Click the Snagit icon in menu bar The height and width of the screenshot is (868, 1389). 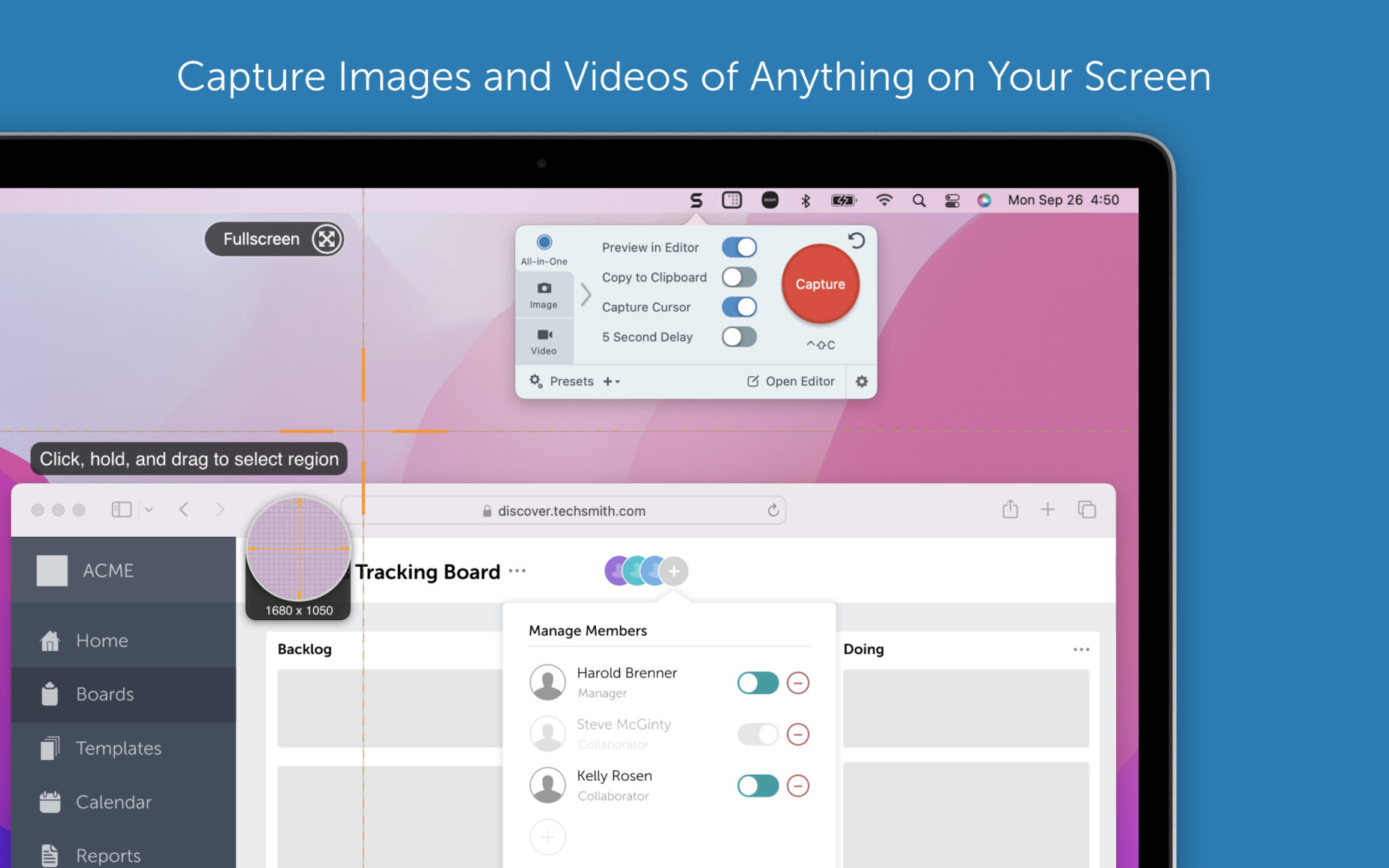click(x=696, y=200)
